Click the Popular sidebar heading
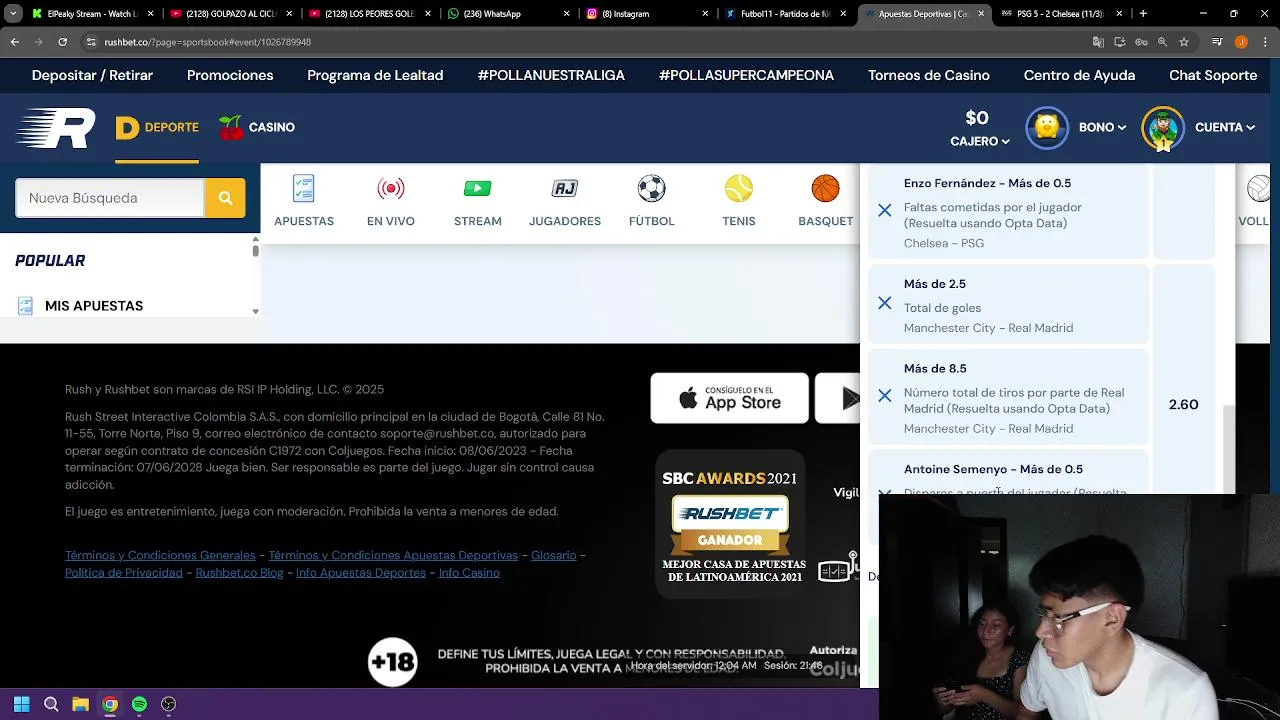The image size is (1280, 720). pyautogui.click(x=50, y=260)
